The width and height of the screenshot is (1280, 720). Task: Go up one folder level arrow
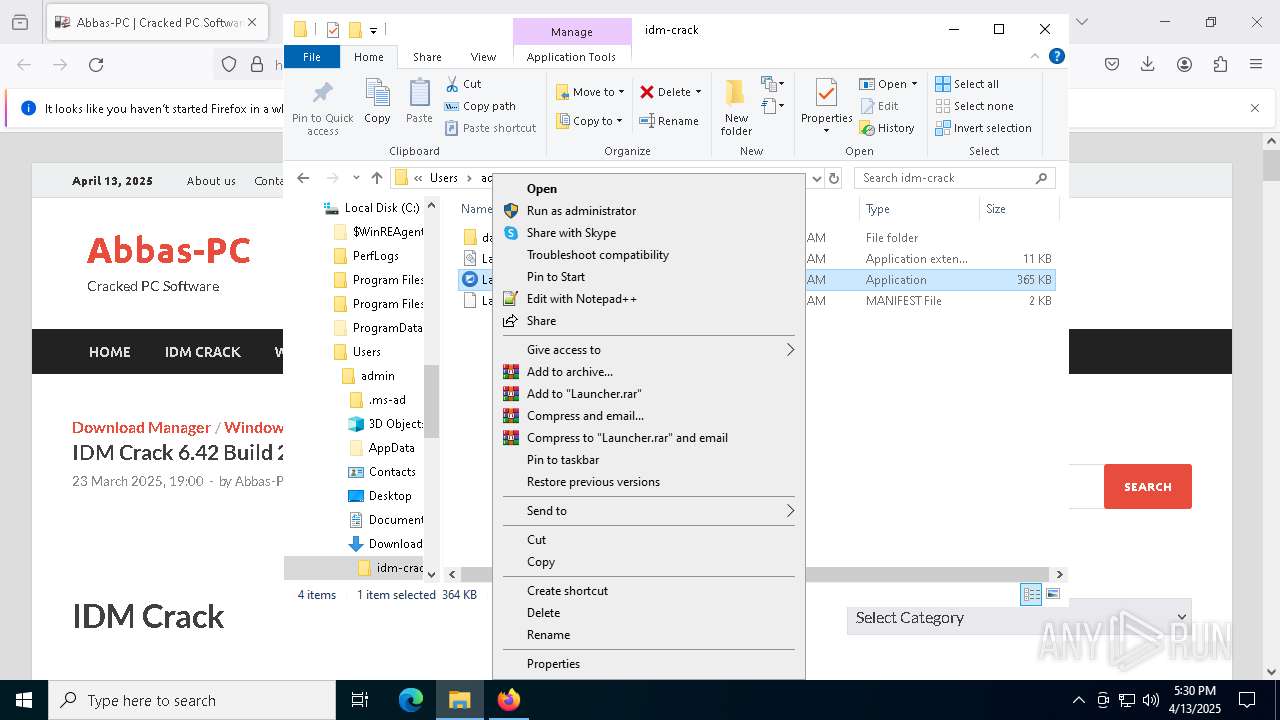(376, 178)
